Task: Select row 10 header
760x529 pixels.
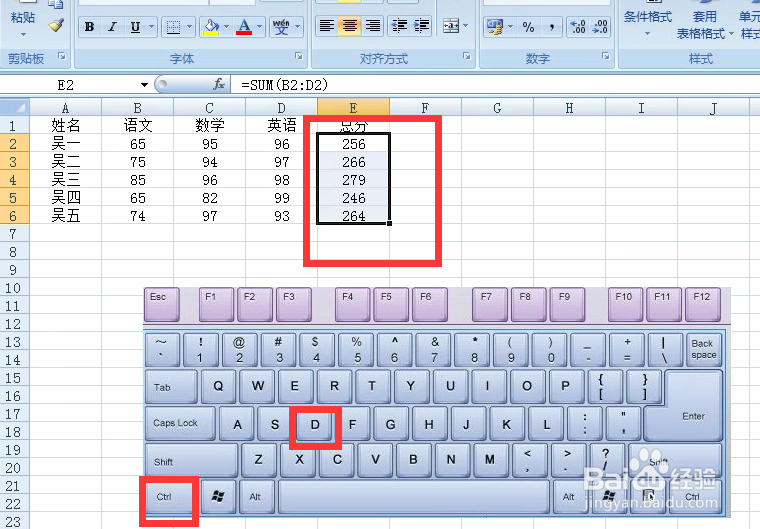Action: pyautogui.click(x=14, y=288)
